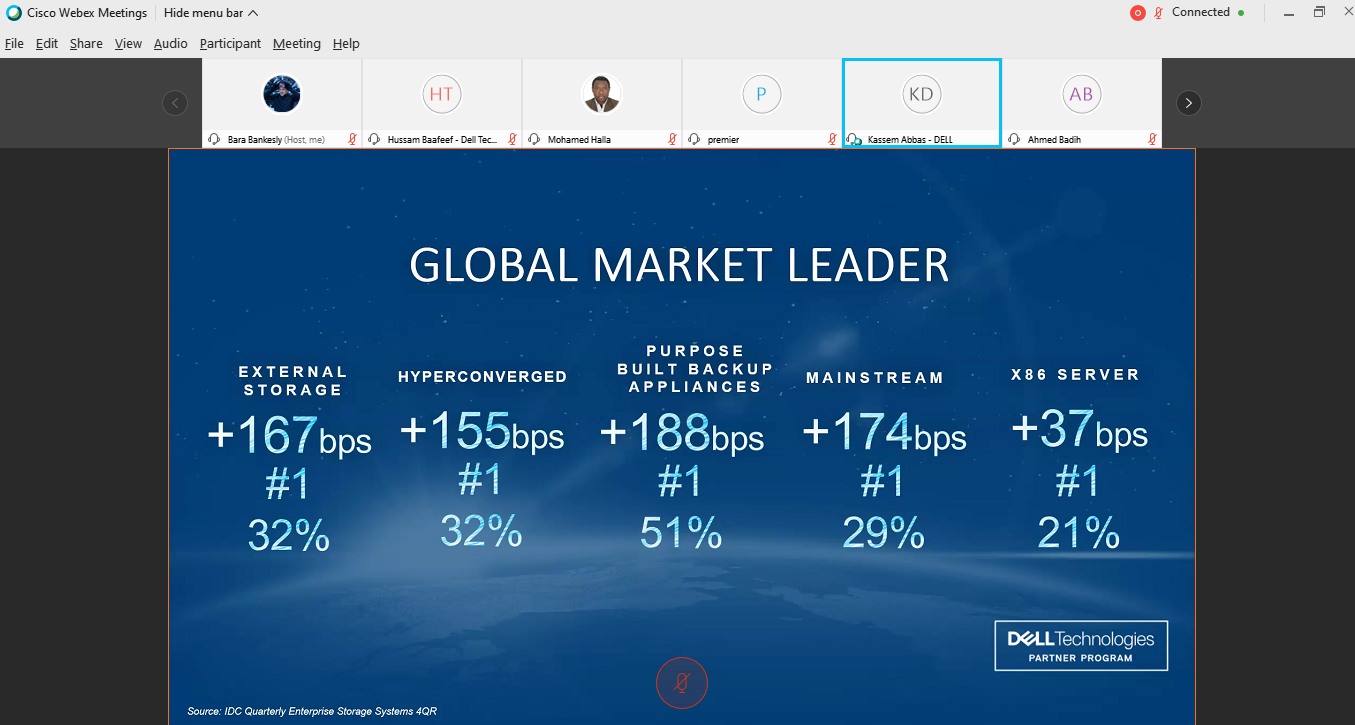Click the +188bps figure on the slide
The image size is (1355, 725).
(x=682, y=433)
